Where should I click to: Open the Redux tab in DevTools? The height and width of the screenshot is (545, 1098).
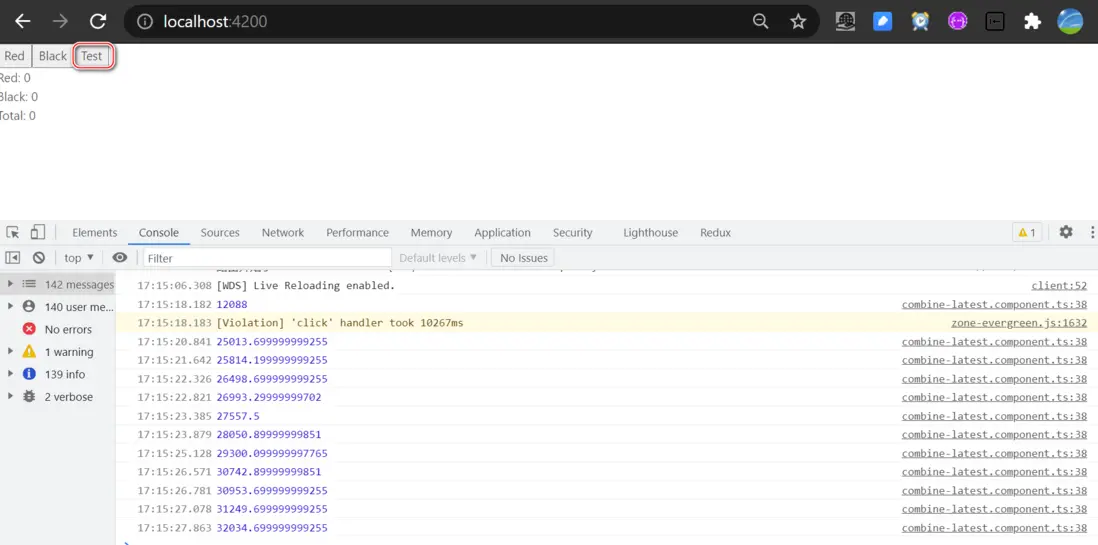tap(715, 232)
